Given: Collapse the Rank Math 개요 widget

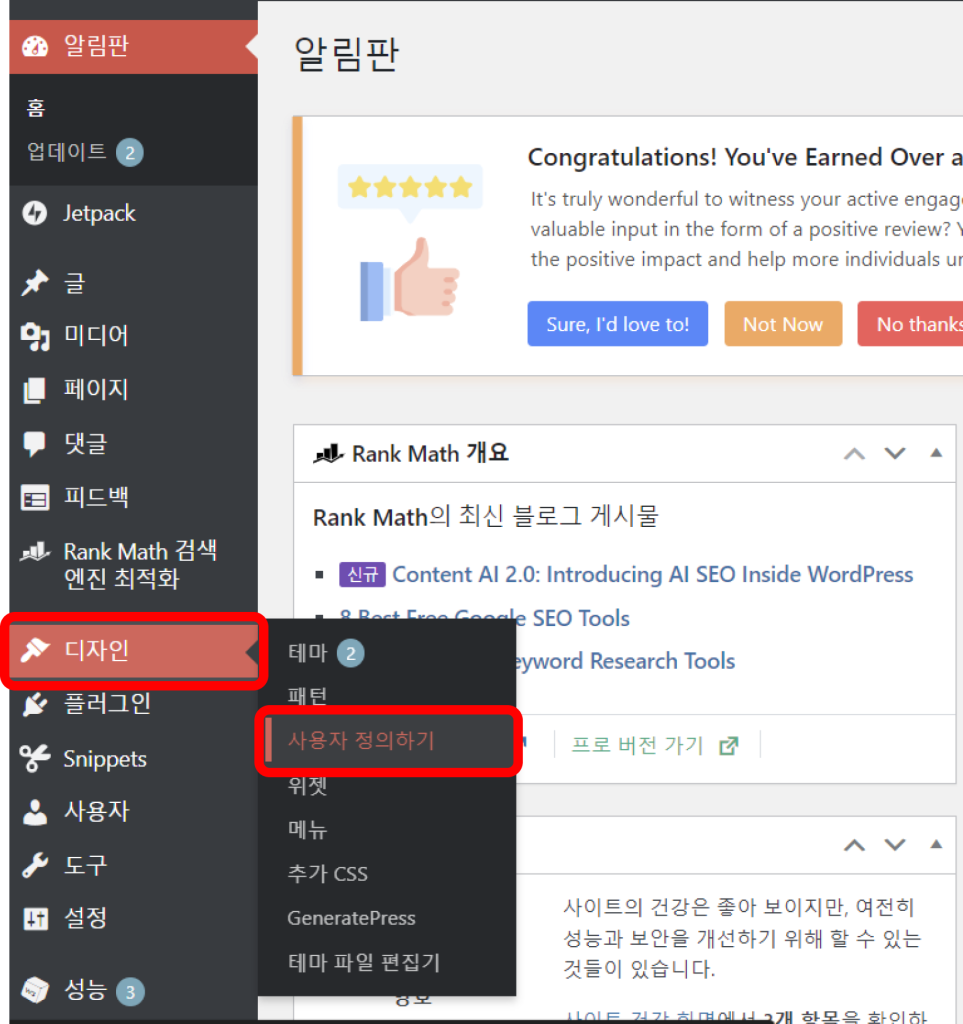Looking at the screenshot, I should point(936,453).
